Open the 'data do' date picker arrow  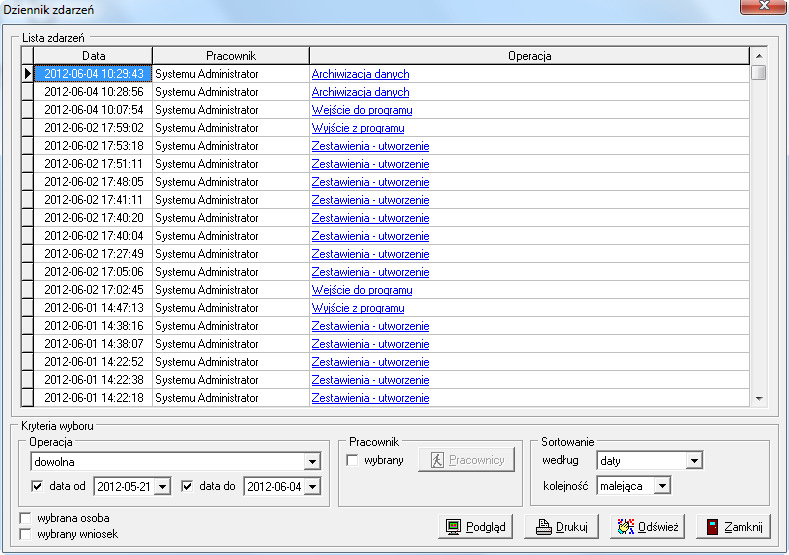312,487
